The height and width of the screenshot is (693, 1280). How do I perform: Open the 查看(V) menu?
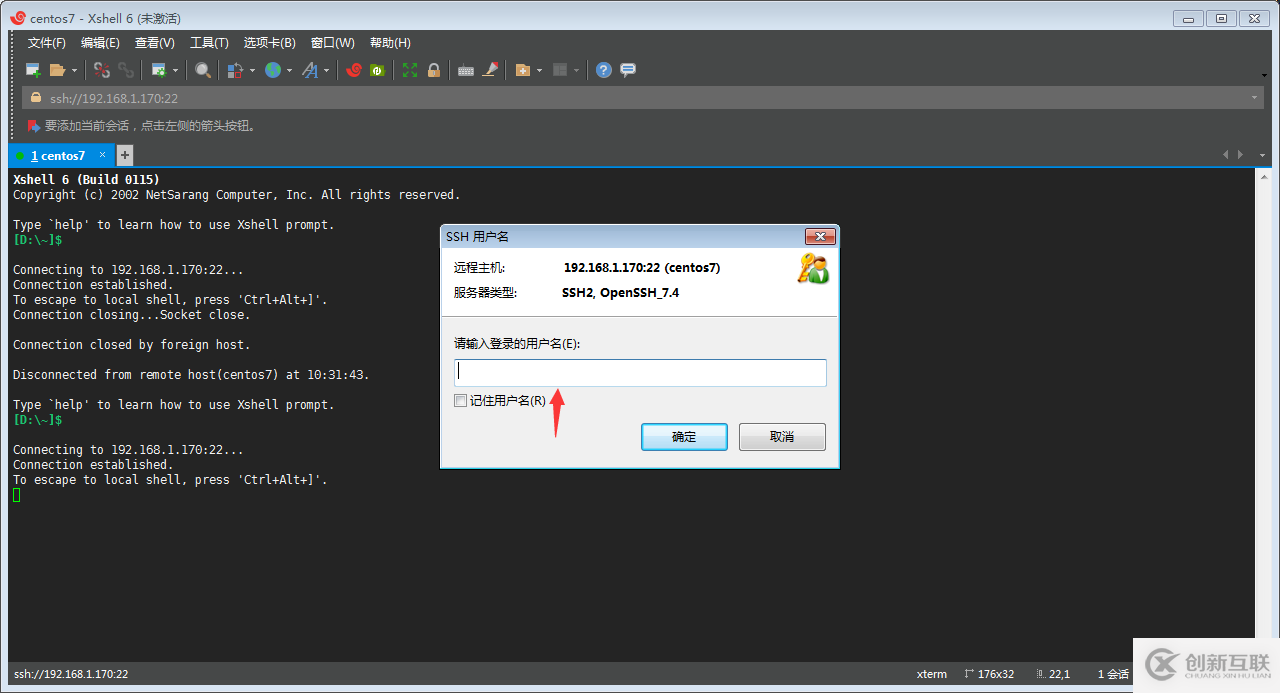click(155, 43)
